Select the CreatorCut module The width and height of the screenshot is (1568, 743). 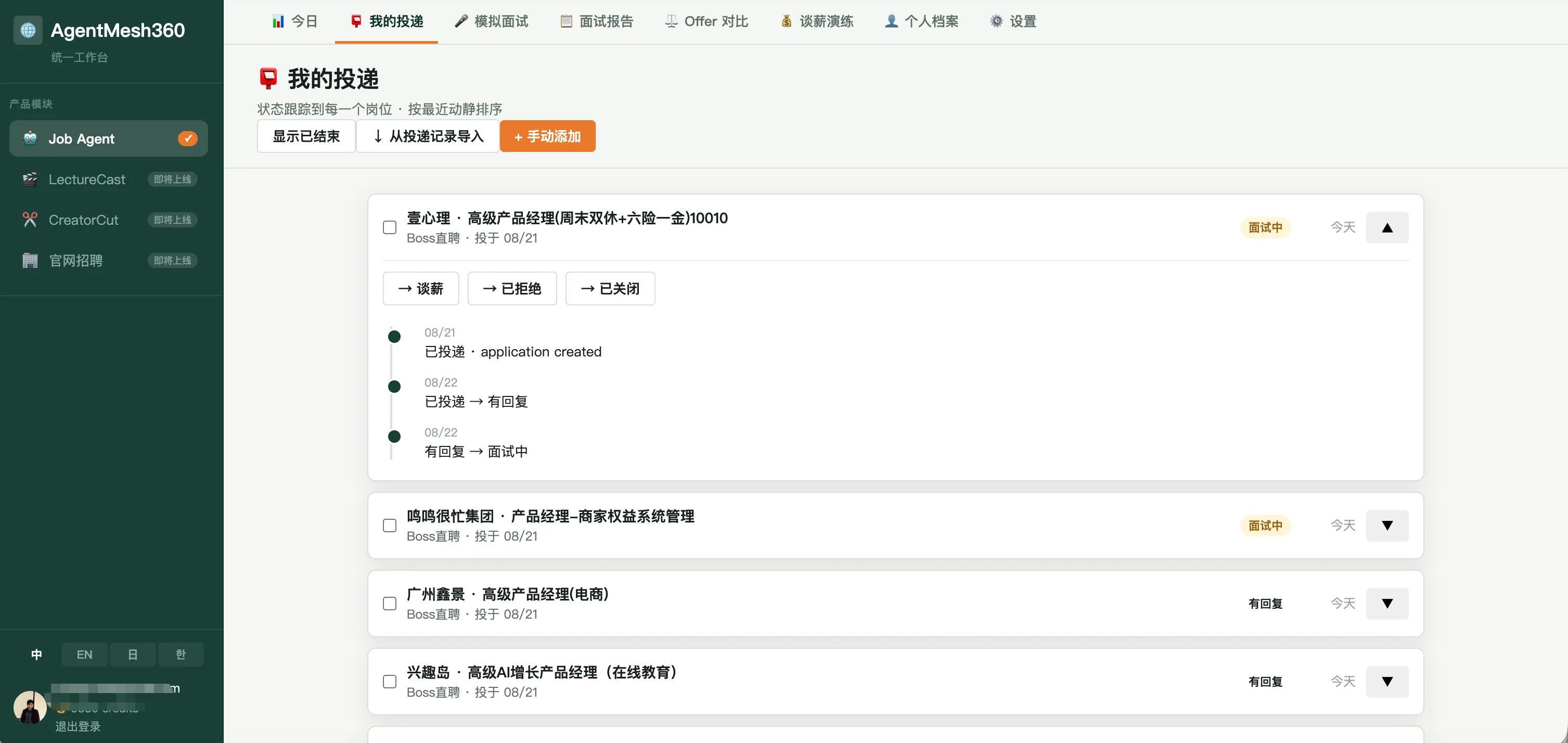pos(108,220)
